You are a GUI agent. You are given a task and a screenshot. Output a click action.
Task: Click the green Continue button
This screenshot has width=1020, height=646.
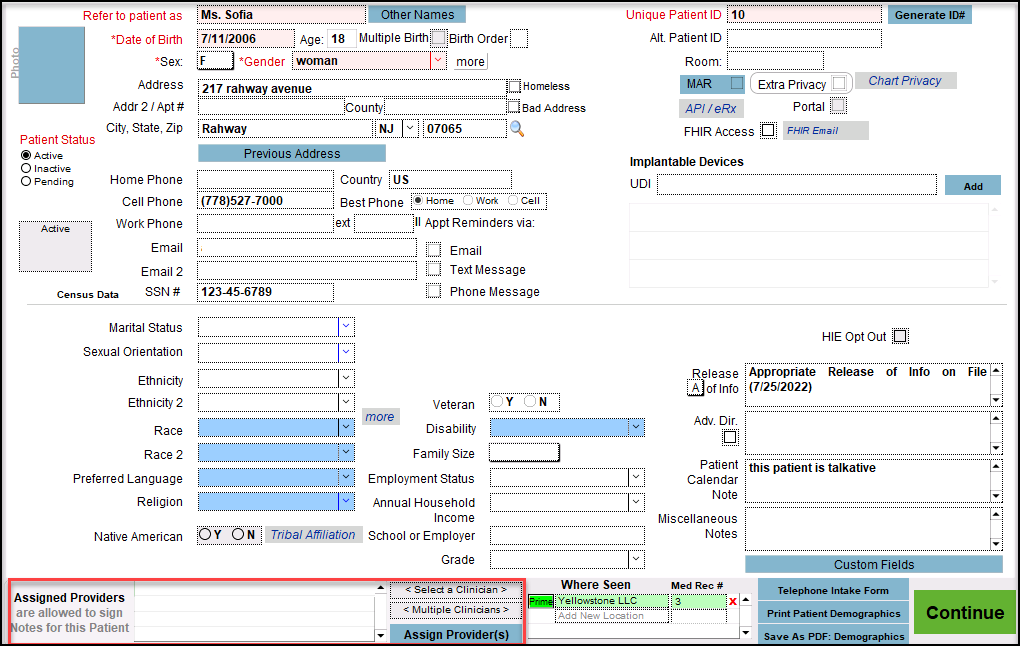tap(964, 613)
